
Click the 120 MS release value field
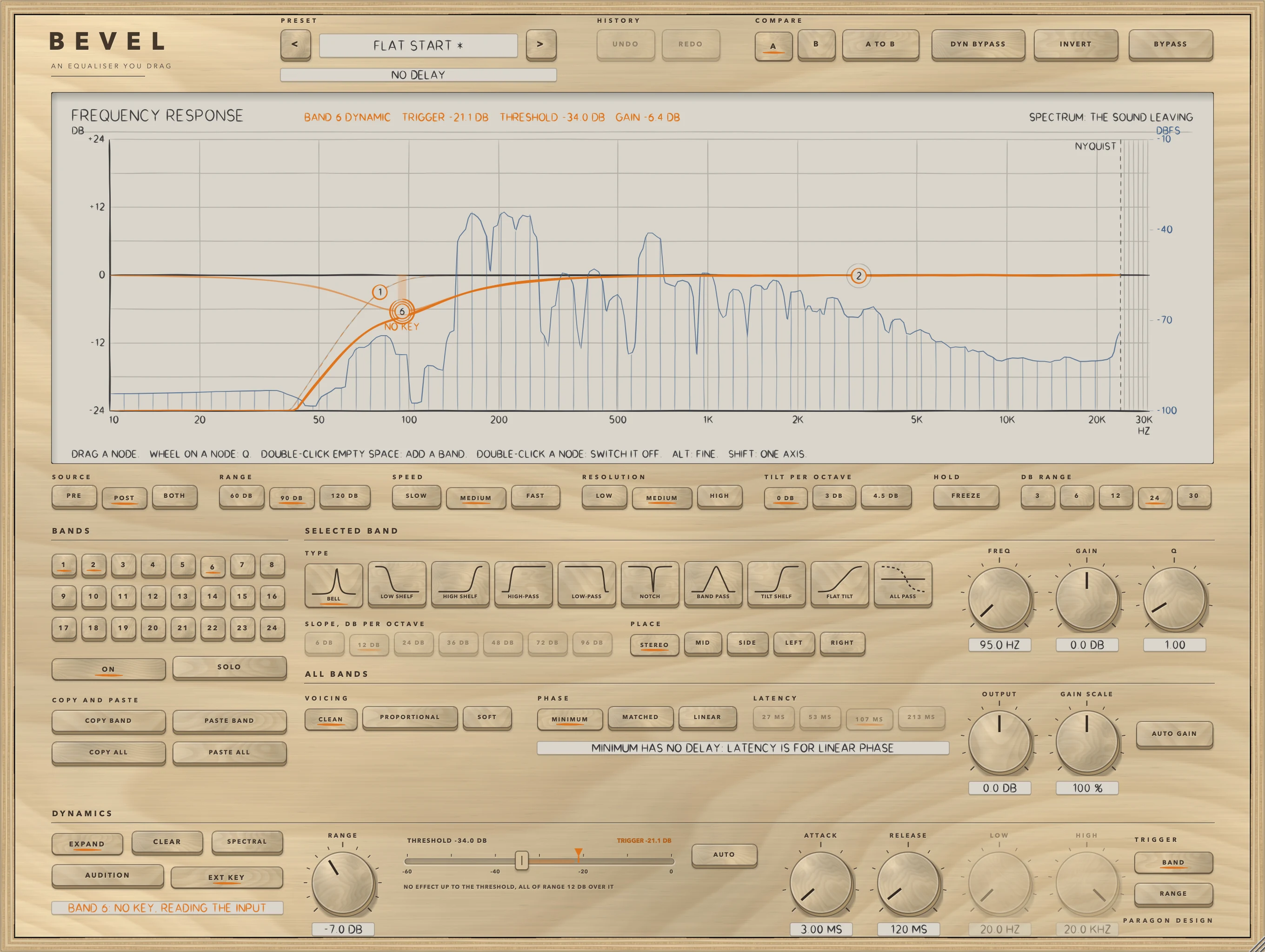[908, 930]
